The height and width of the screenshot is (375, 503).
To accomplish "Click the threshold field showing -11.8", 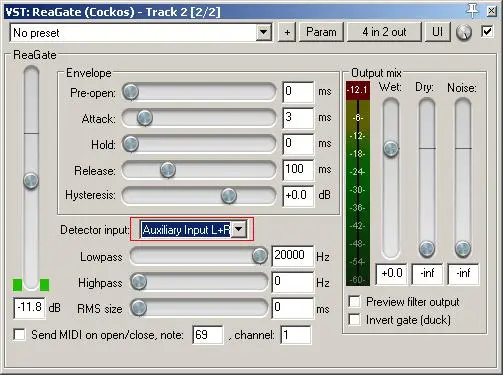I will [29, 308].
